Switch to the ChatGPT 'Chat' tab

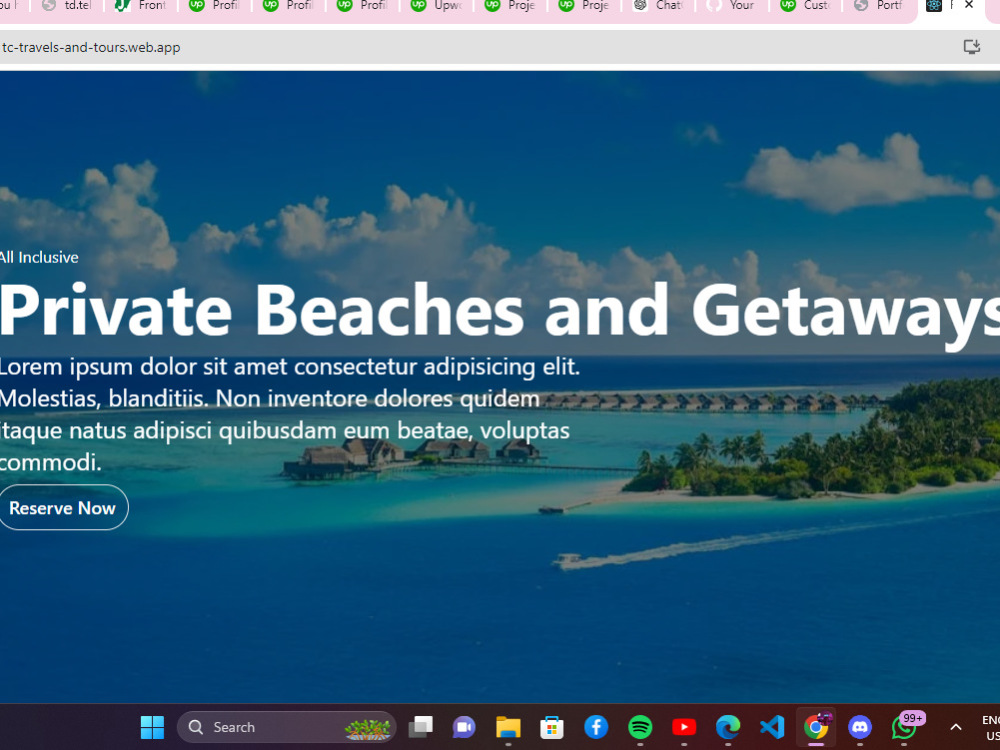[659, 6]
